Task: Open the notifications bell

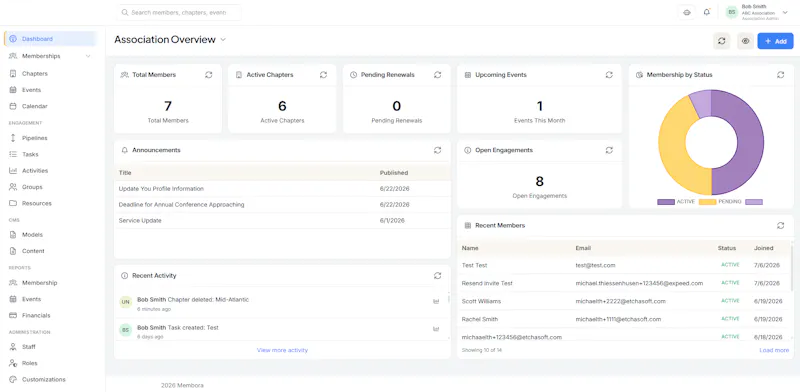Action: click(x=707, y=12)
